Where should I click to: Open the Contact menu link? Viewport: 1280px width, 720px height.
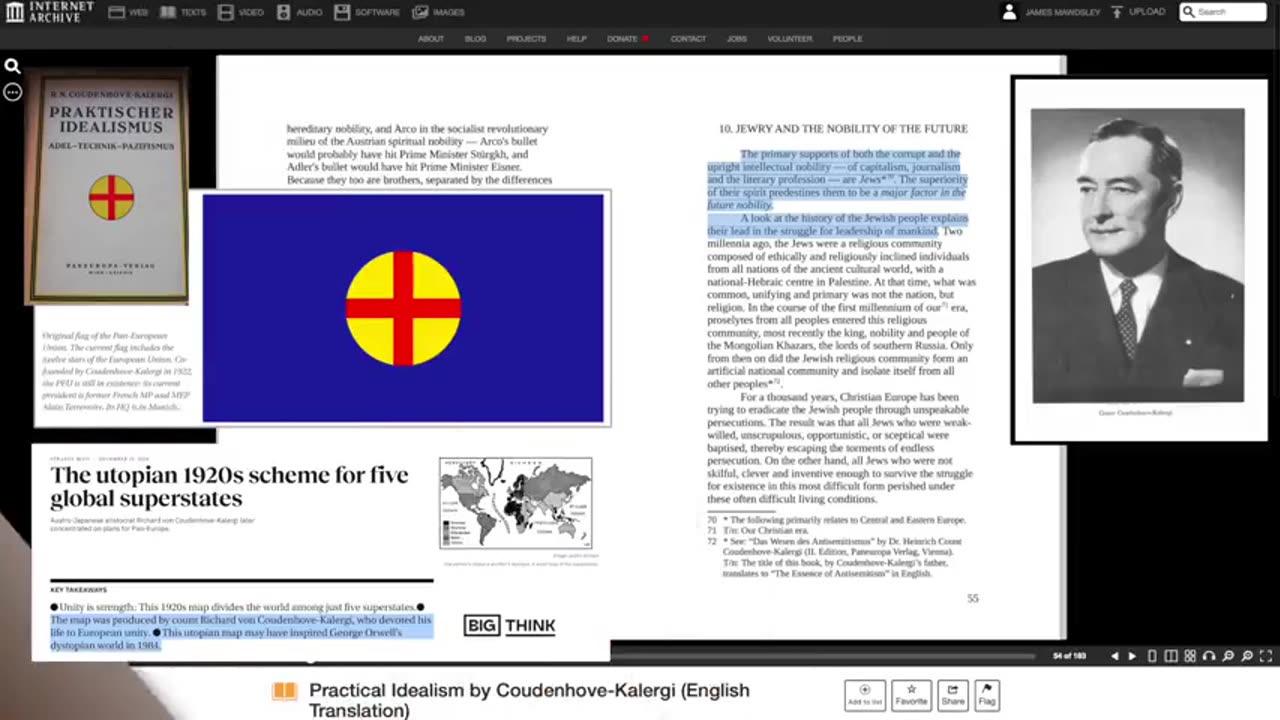pyautogui.click(x=688, y=39)
